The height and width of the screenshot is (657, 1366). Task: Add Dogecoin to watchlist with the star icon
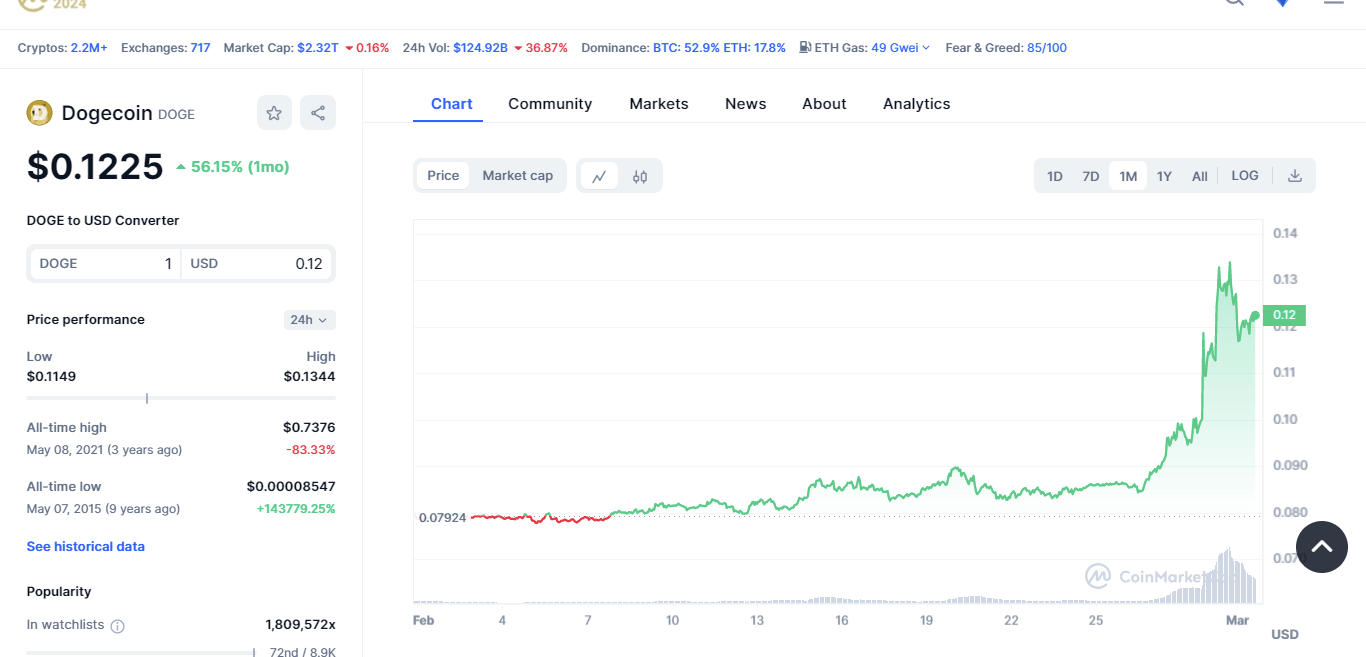(274, 113)
